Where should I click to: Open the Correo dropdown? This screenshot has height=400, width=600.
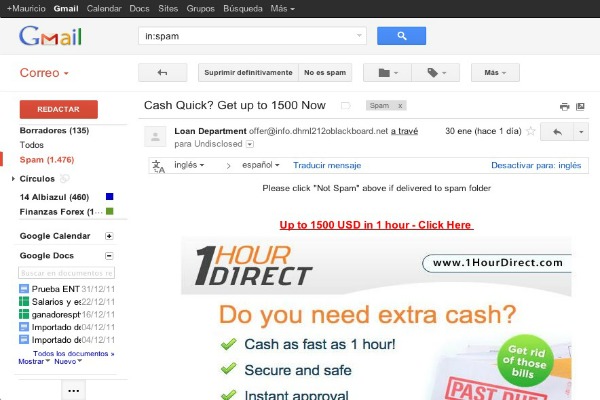pos(45,73)
